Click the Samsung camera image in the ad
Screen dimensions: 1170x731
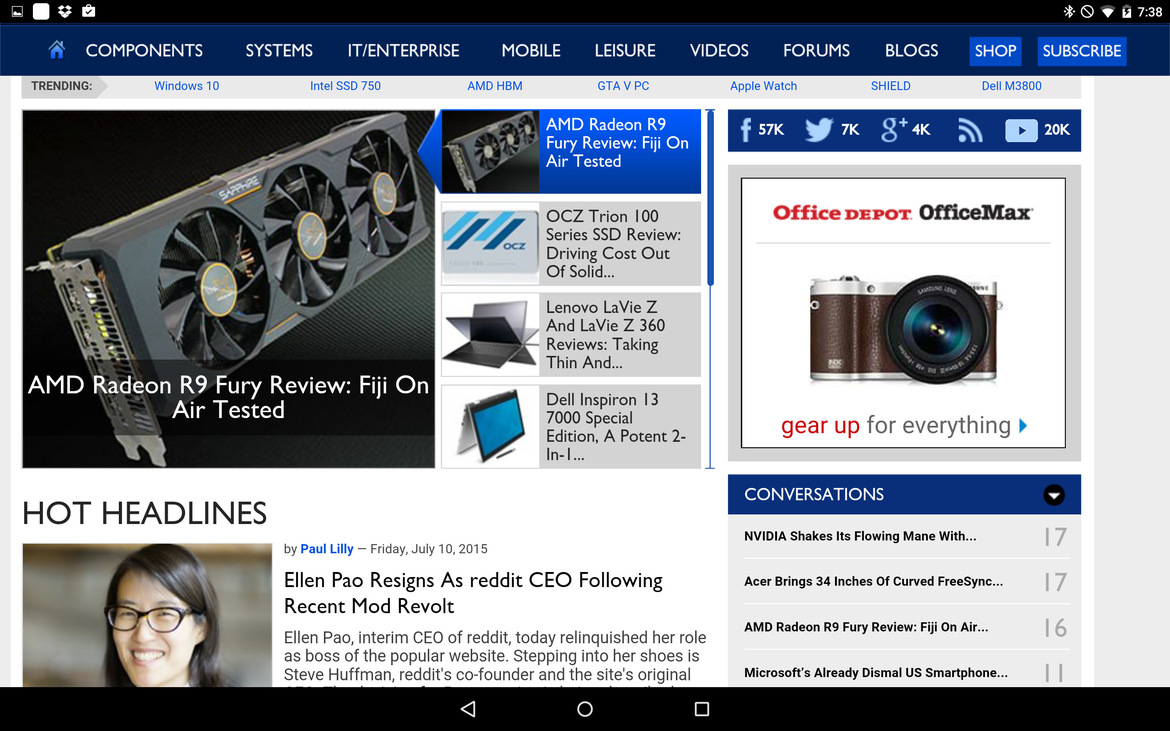904,330
